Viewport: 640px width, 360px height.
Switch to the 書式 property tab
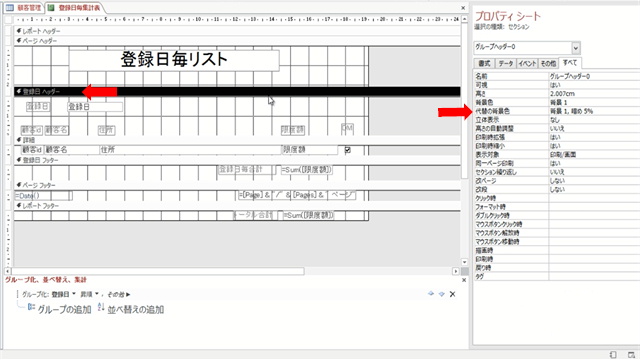point(484,63)
